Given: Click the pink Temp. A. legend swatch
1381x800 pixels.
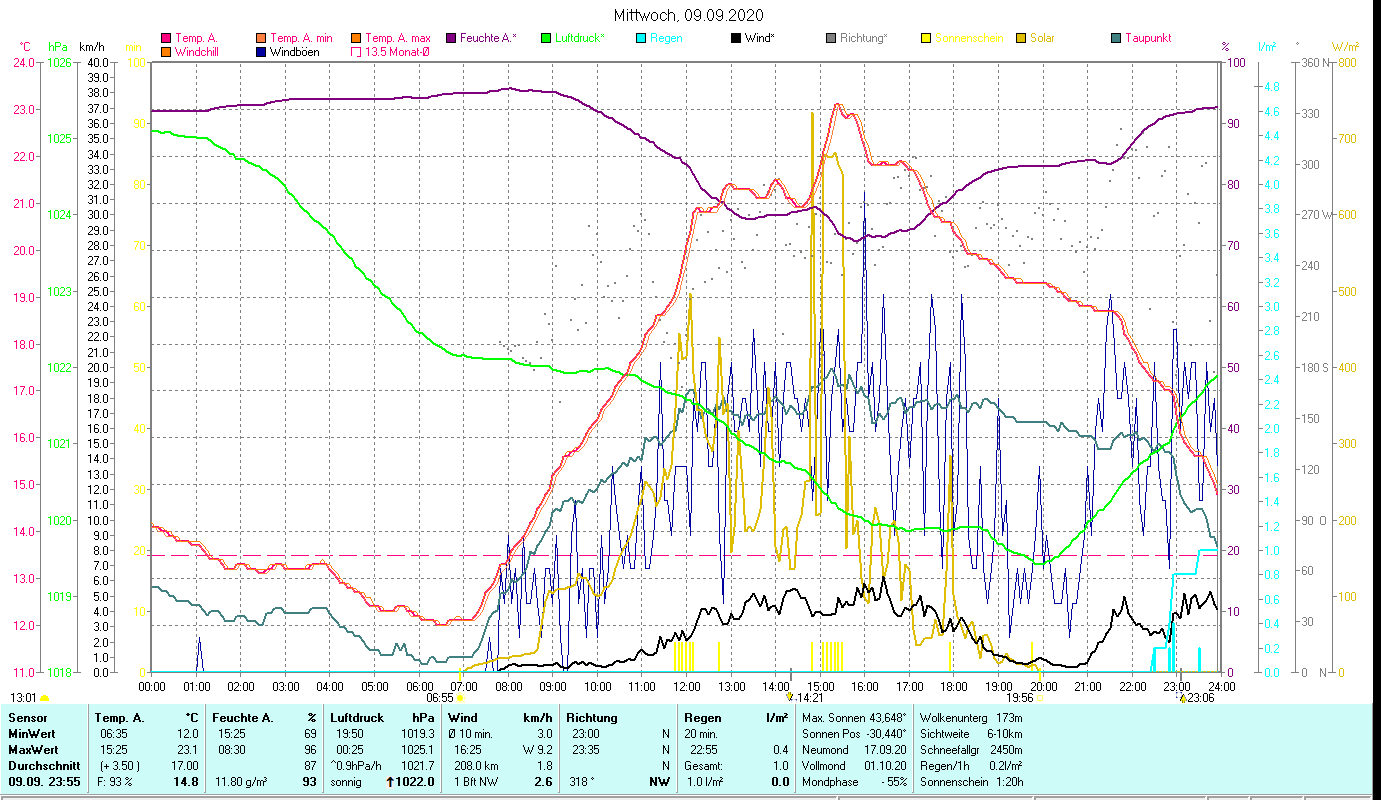Looking at the screenshot, I should tap(166, 38).
